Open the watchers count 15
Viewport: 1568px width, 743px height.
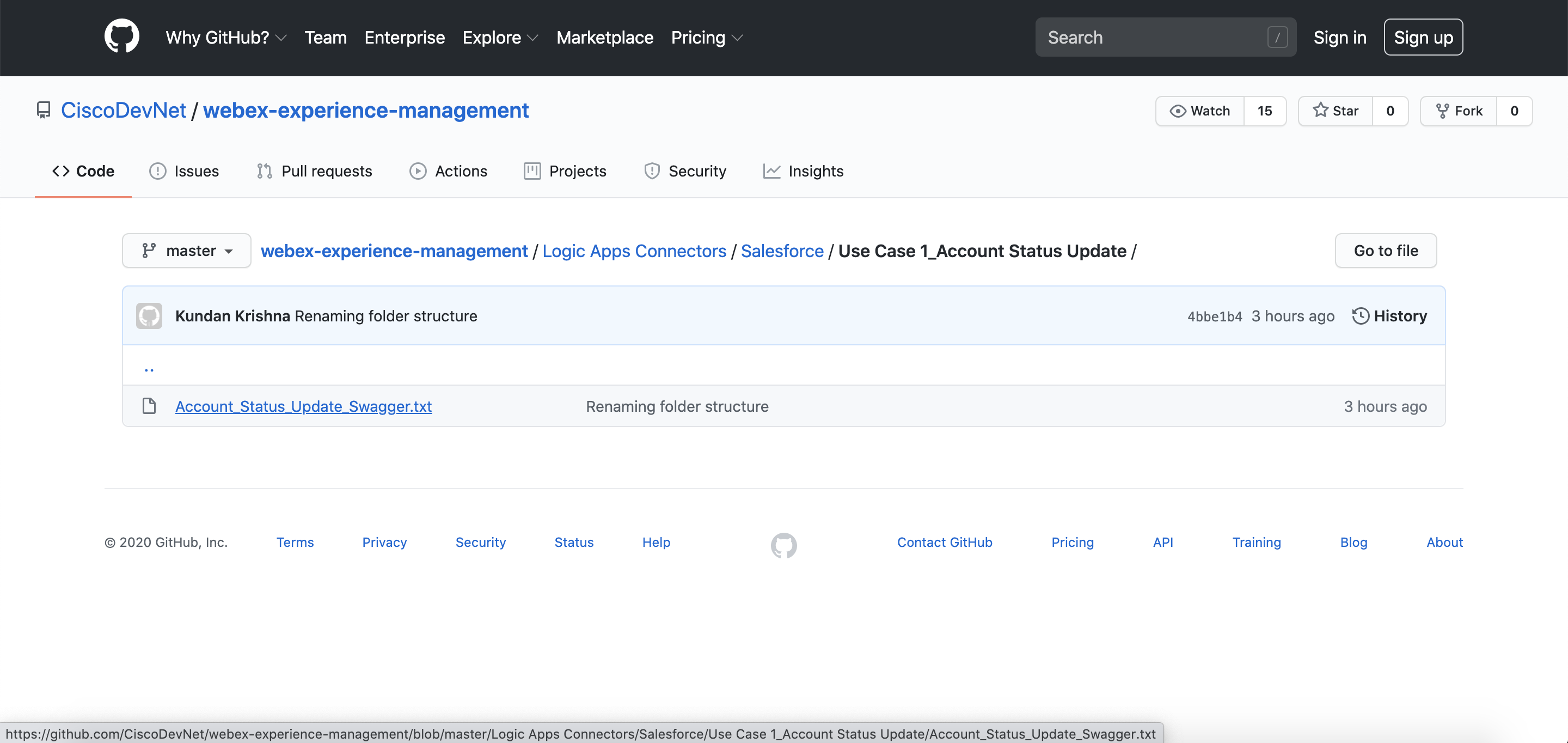coord(1265,111)
